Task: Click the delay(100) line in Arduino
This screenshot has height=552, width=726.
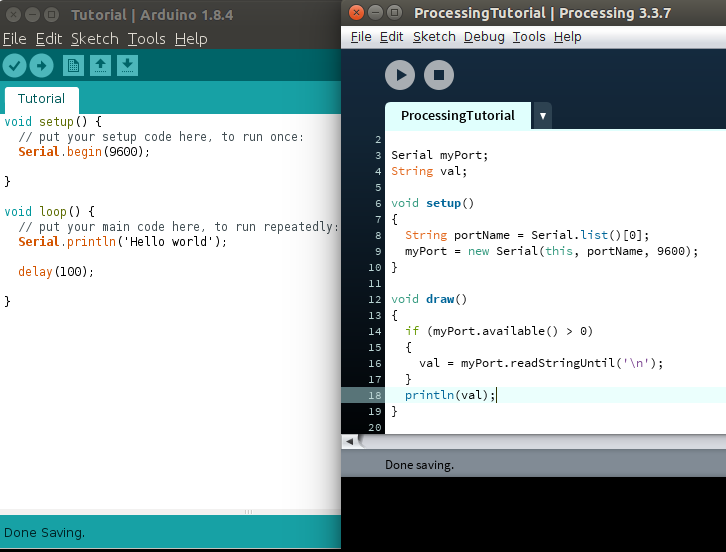Action: point(56,272)
